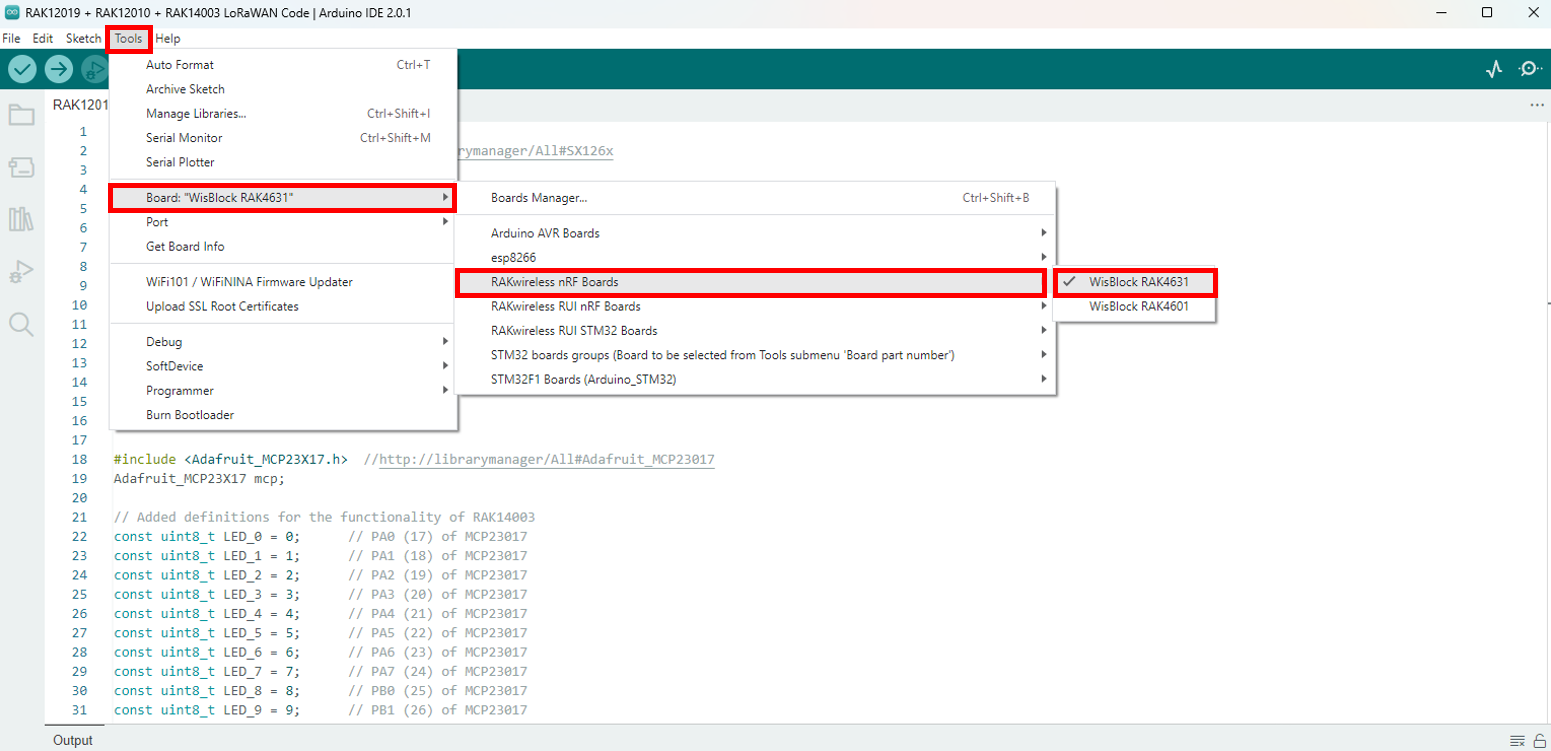
Task: Select the checked WisBlock RAK4631 board
Action: (x=1135, y=282)
